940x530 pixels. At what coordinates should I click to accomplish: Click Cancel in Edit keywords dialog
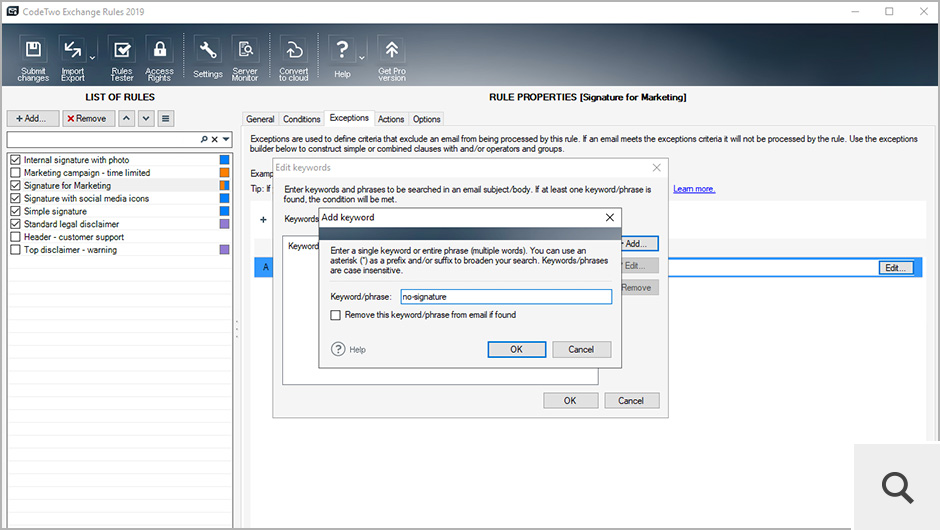pyautogui.click(x=631, y=400)
